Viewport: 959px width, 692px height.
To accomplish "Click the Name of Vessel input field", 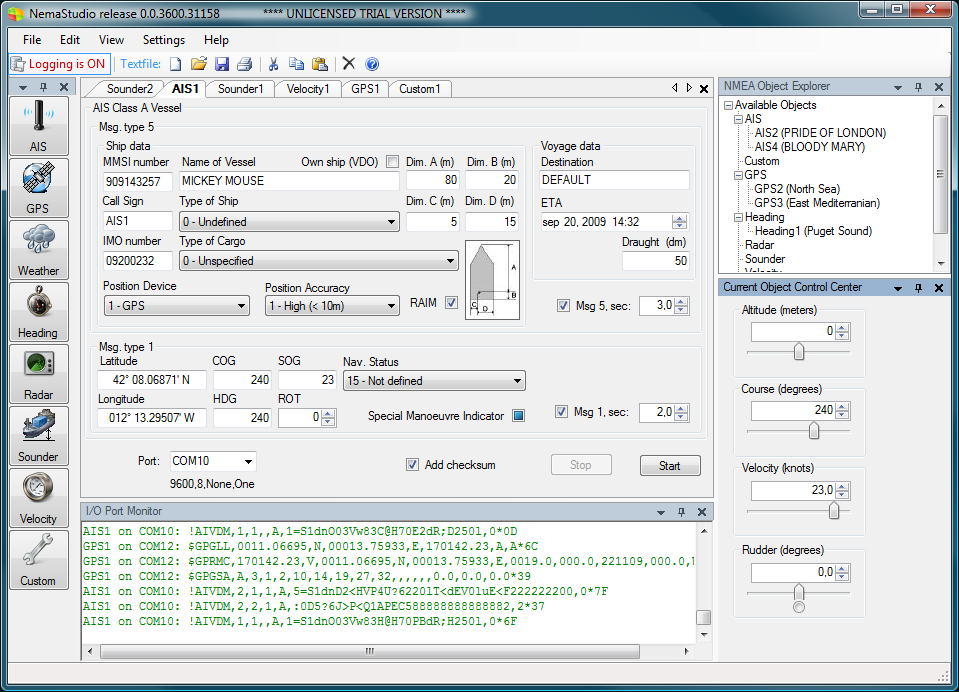I will click(x=289, y=181).
